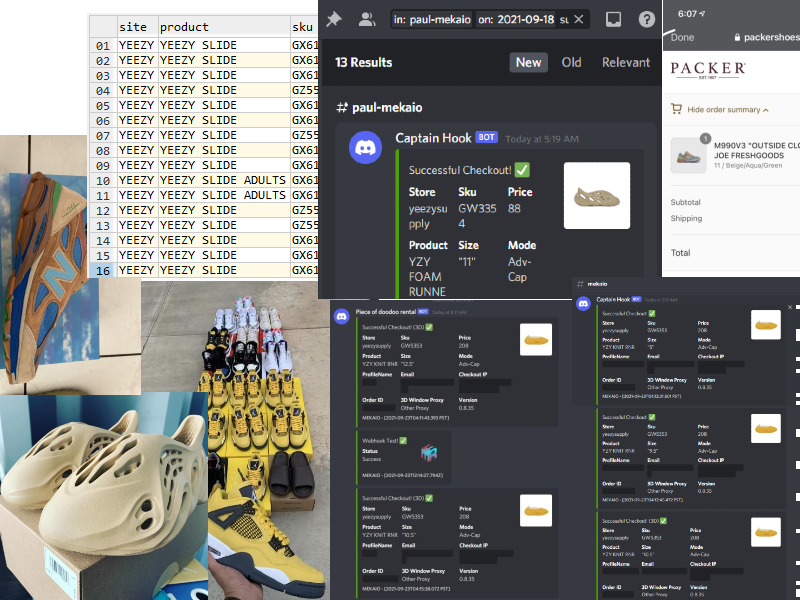800x600 pixels.
Task: Click the Total label in Packer summary
Action: click(680, 253)
